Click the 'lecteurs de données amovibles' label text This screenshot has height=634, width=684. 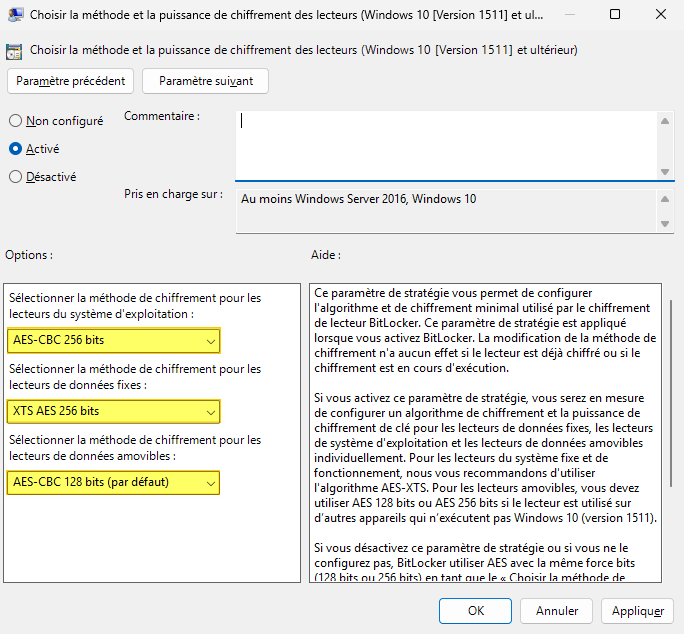[90, 456]
